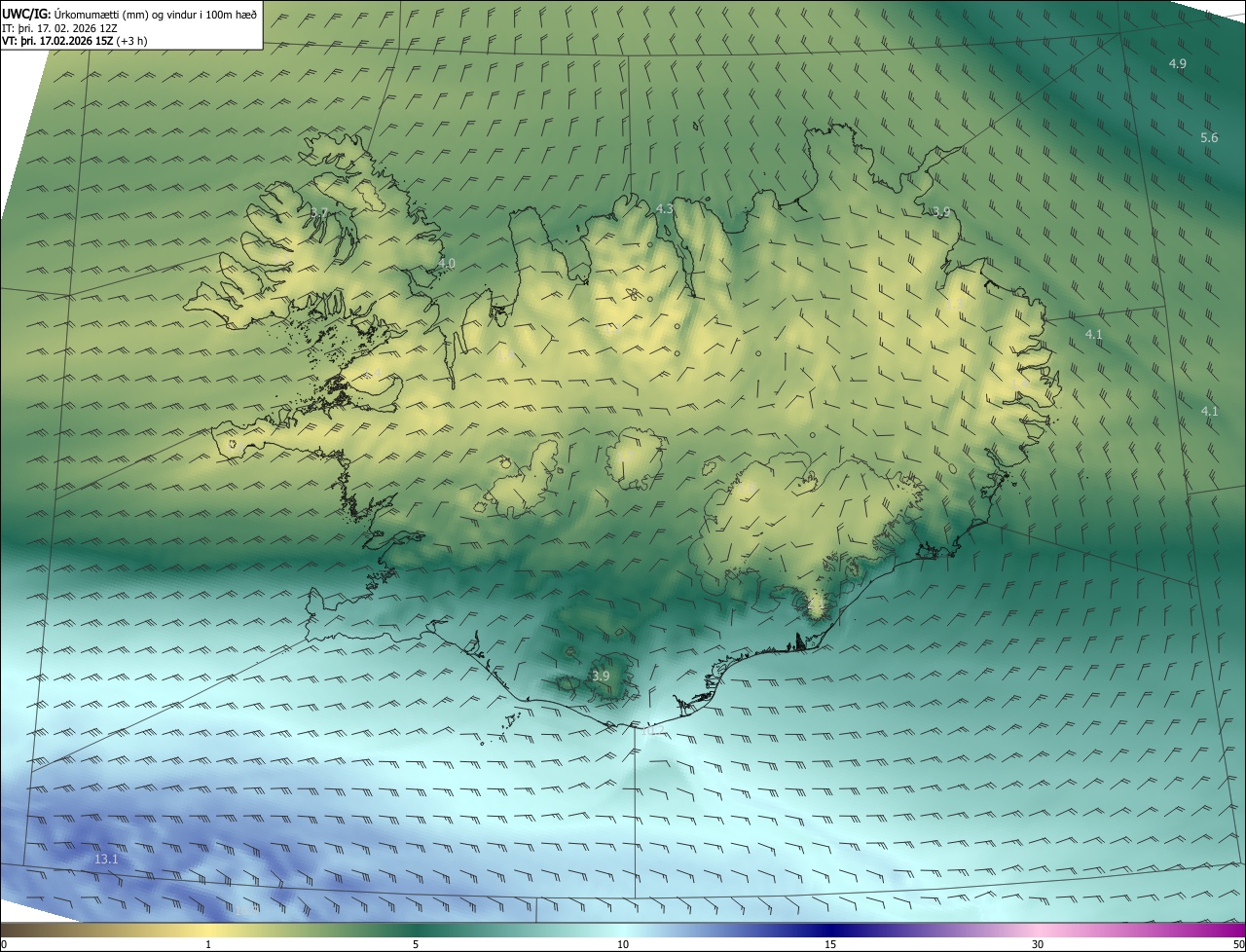Click the colour scale tick label 30
Image resolution: width=1246 pixels, height=952 pixels.
tap(1038, 944)
